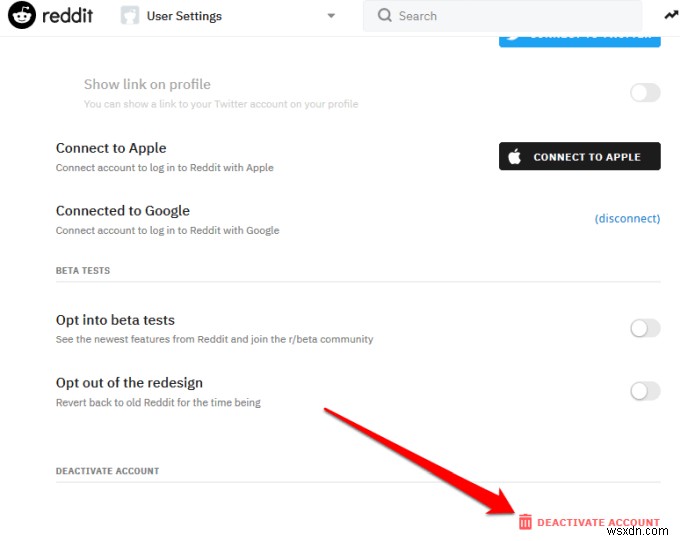Click the 'BETA TESTS' section header
This screenshot has width=680, height=541.
[x=83, y=270]
